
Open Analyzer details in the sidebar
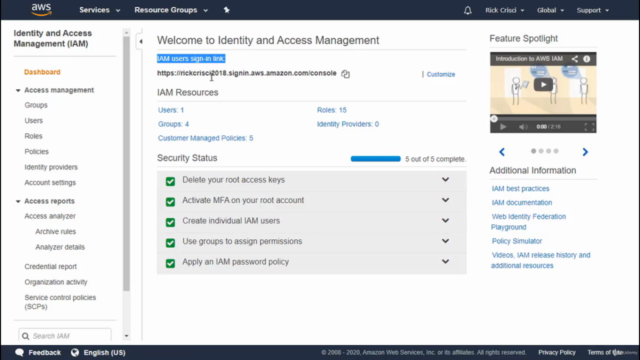click(x=60, y=247)
